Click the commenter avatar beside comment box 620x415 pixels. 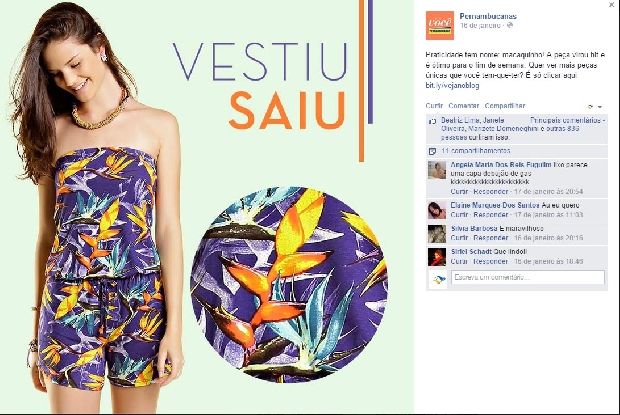click(438, 279)
